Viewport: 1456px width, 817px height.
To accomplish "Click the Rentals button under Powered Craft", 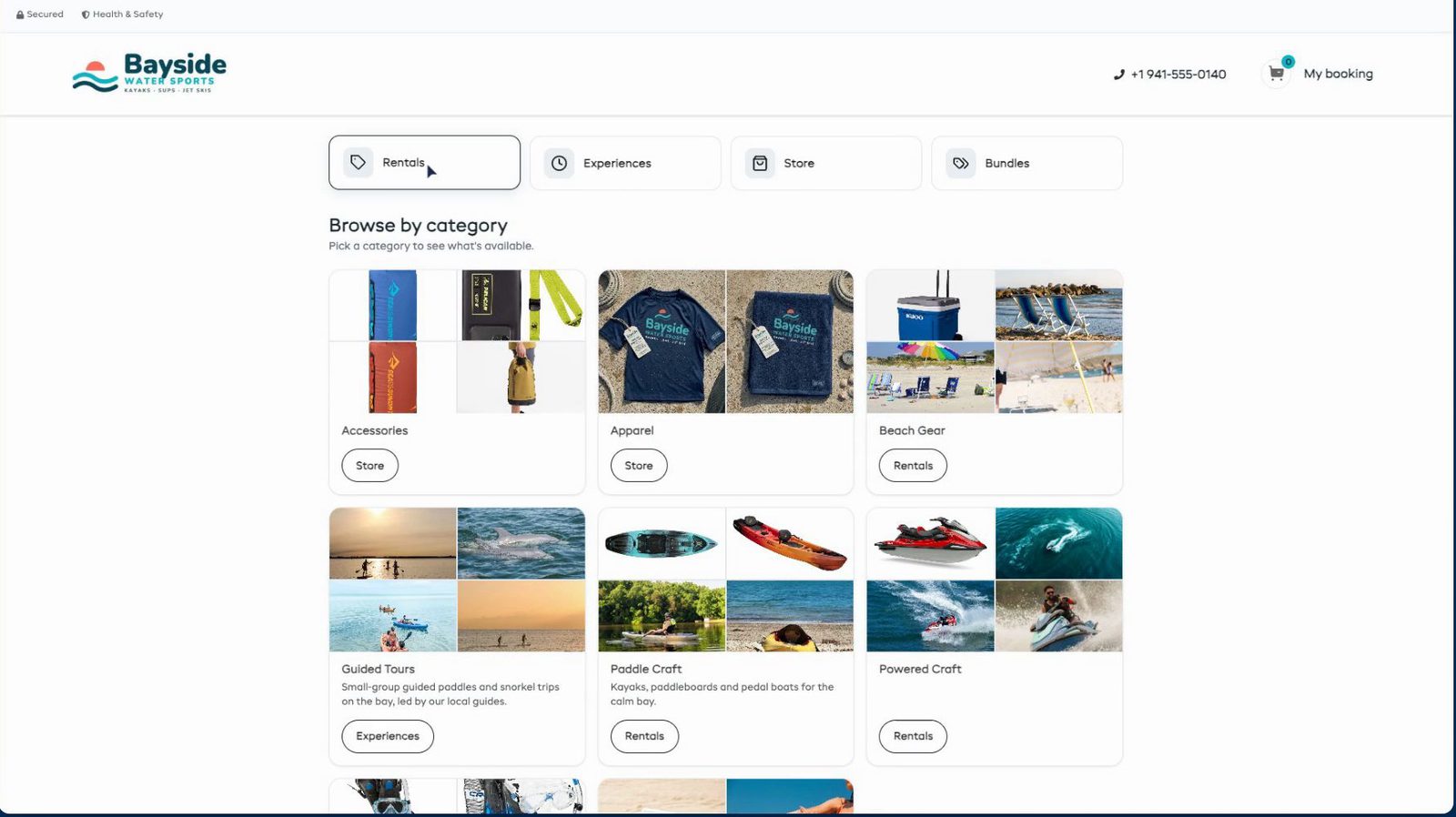I will (913, 736).
